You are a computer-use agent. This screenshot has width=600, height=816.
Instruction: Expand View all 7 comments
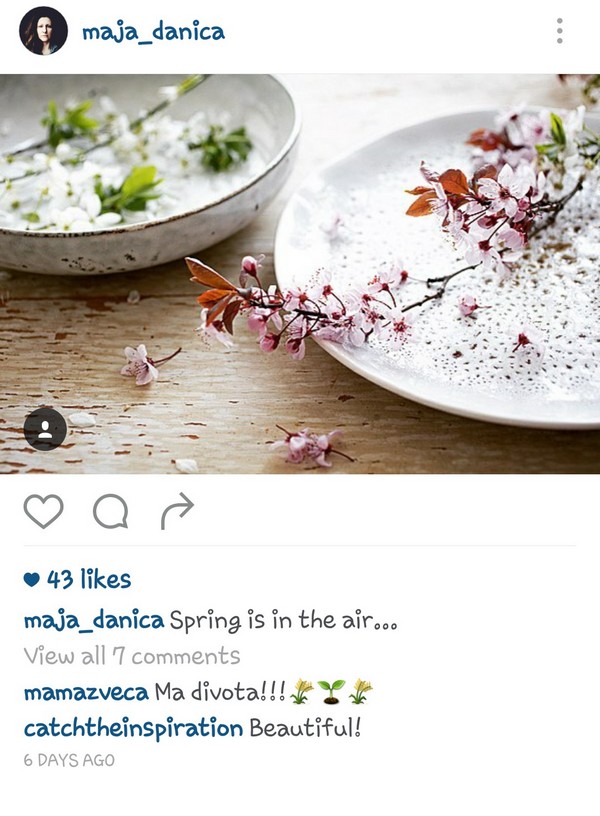[x=132, y=656]
